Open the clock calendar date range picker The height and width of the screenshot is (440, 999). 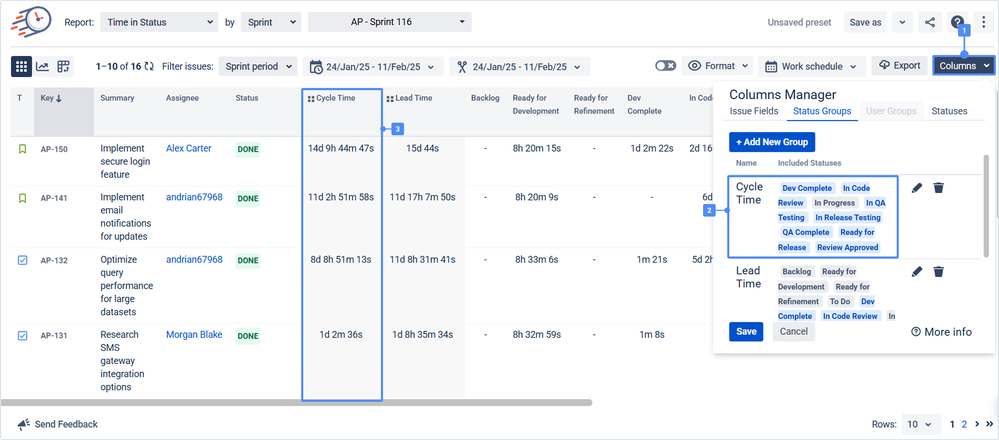(373, 66)
